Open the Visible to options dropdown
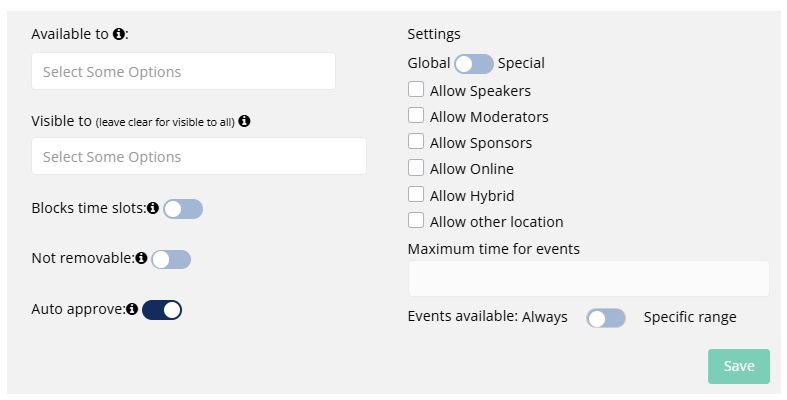 click(x=198, y=157)
